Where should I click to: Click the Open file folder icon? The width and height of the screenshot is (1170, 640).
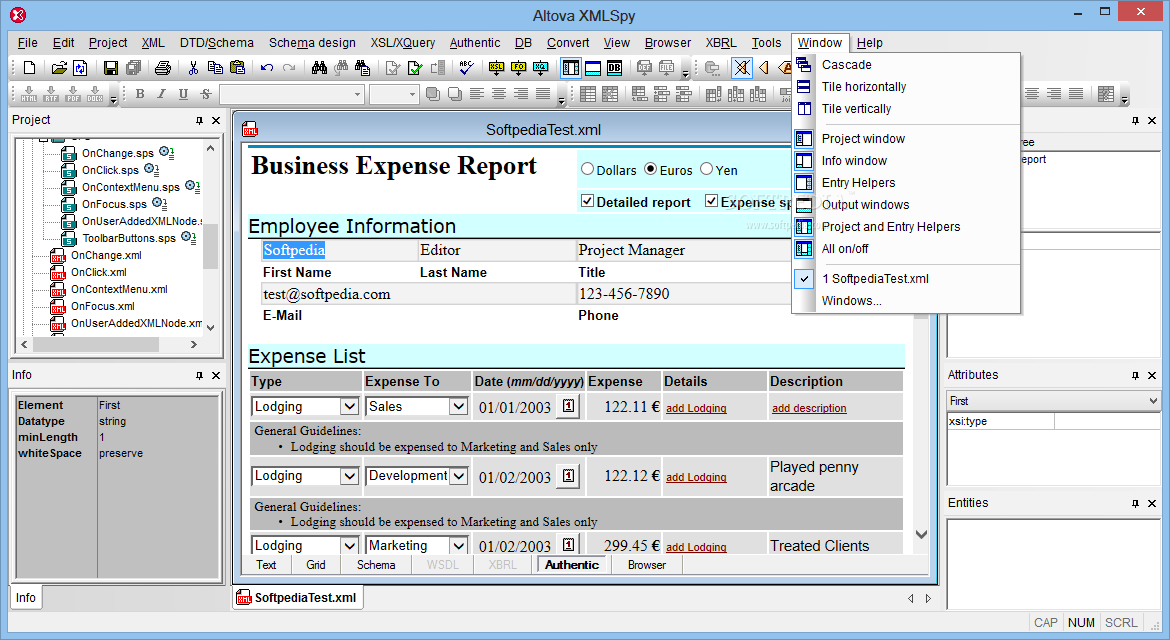tap(58, 68)
